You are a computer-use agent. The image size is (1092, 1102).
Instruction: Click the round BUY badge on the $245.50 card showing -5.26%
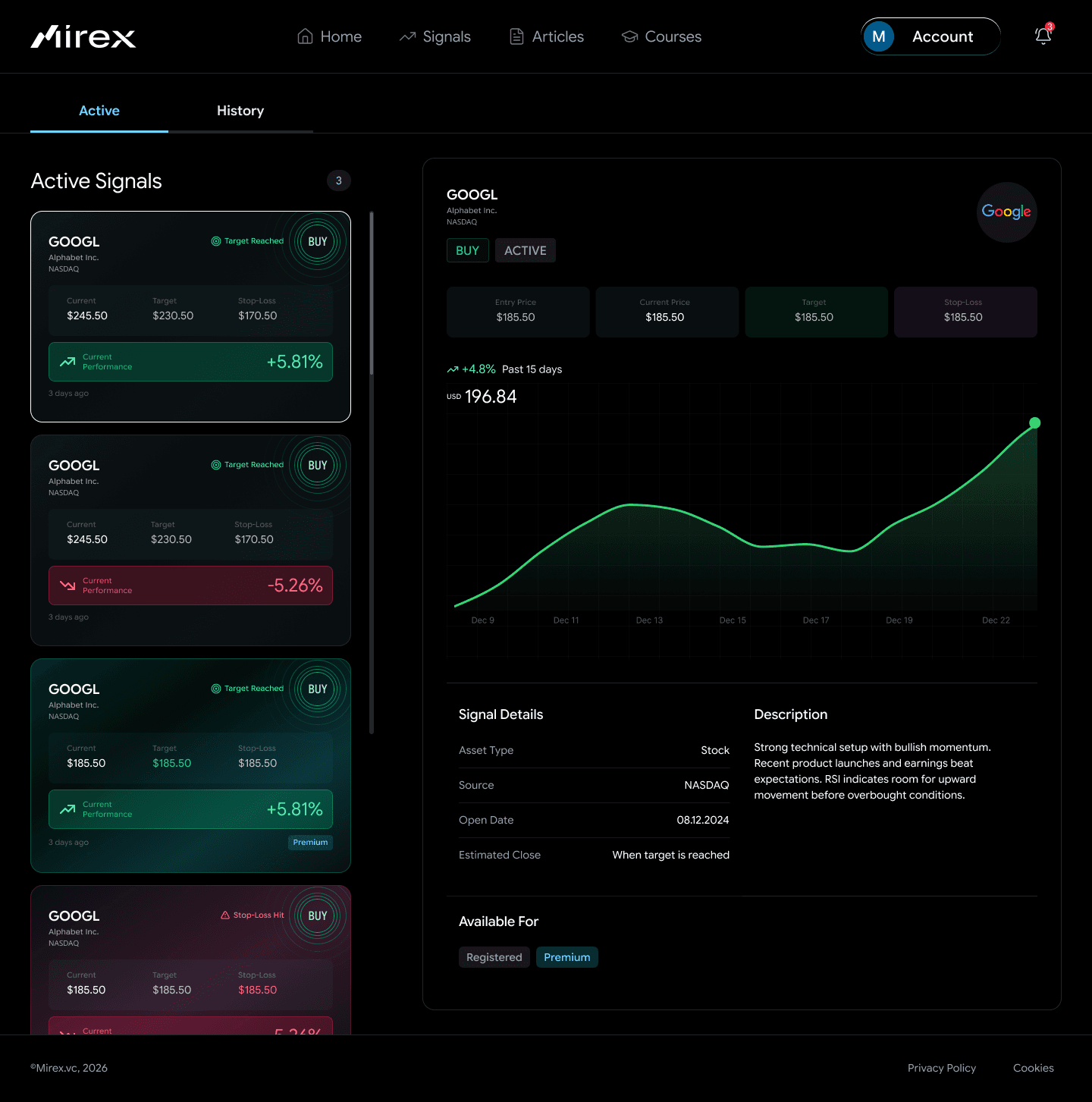pos(318,465)
